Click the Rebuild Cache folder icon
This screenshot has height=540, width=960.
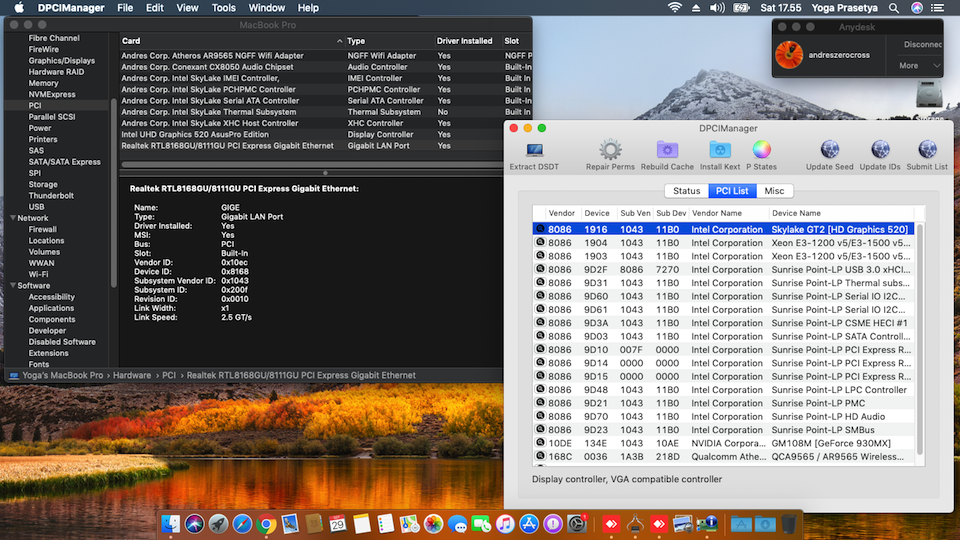click(667, 151)
